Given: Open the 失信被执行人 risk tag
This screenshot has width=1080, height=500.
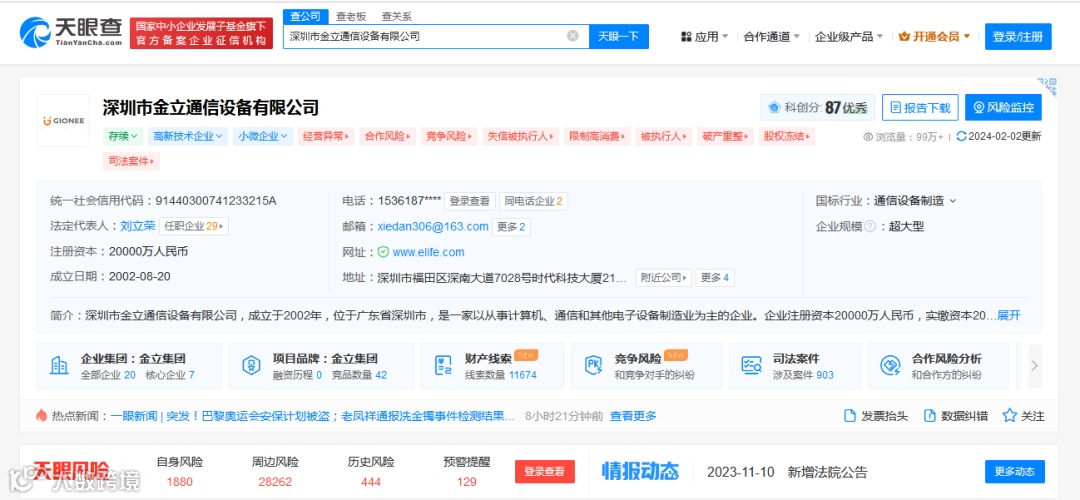Looking at the screenshot, I should 521,136.
